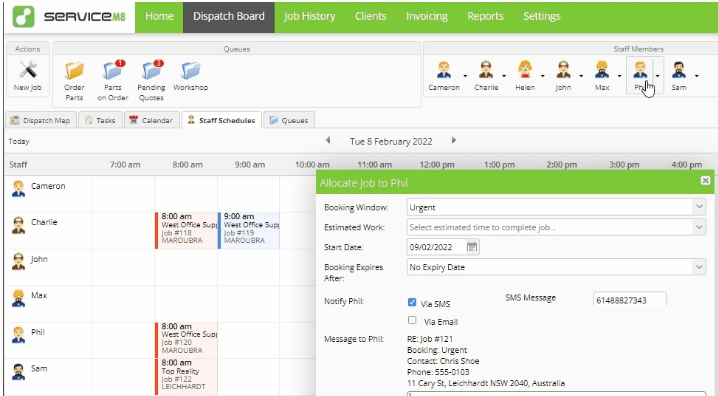Jump to Today in the schedule

coord(19,141)
